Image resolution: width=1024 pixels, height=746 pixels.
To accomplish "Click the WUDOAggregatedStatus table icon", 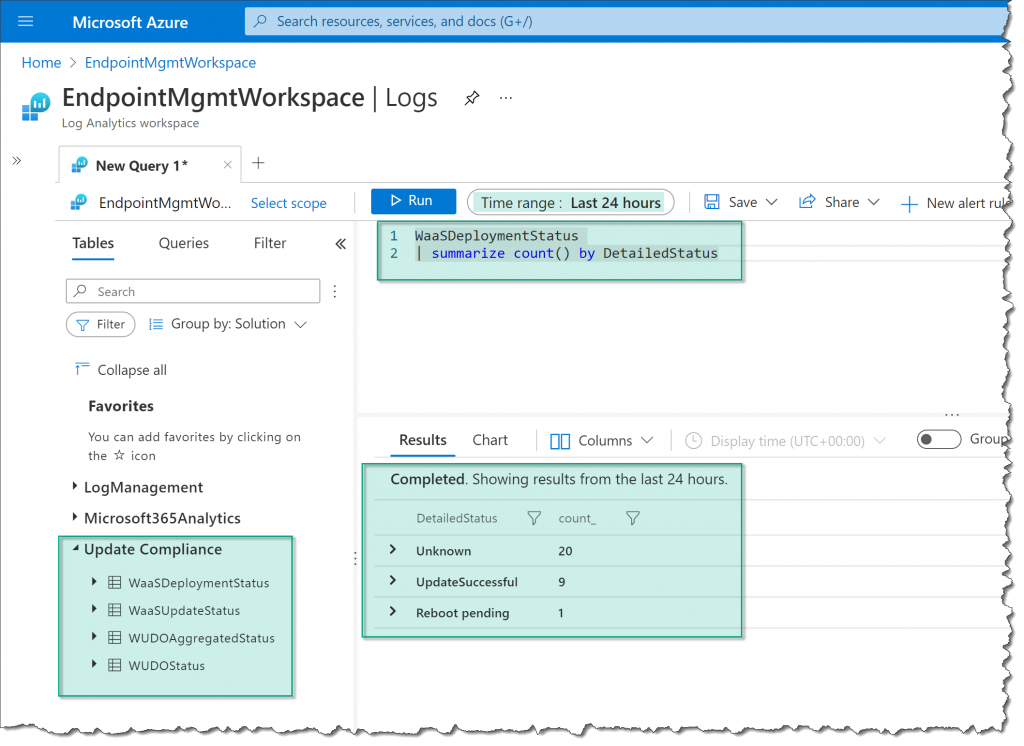I will (114, 638).
